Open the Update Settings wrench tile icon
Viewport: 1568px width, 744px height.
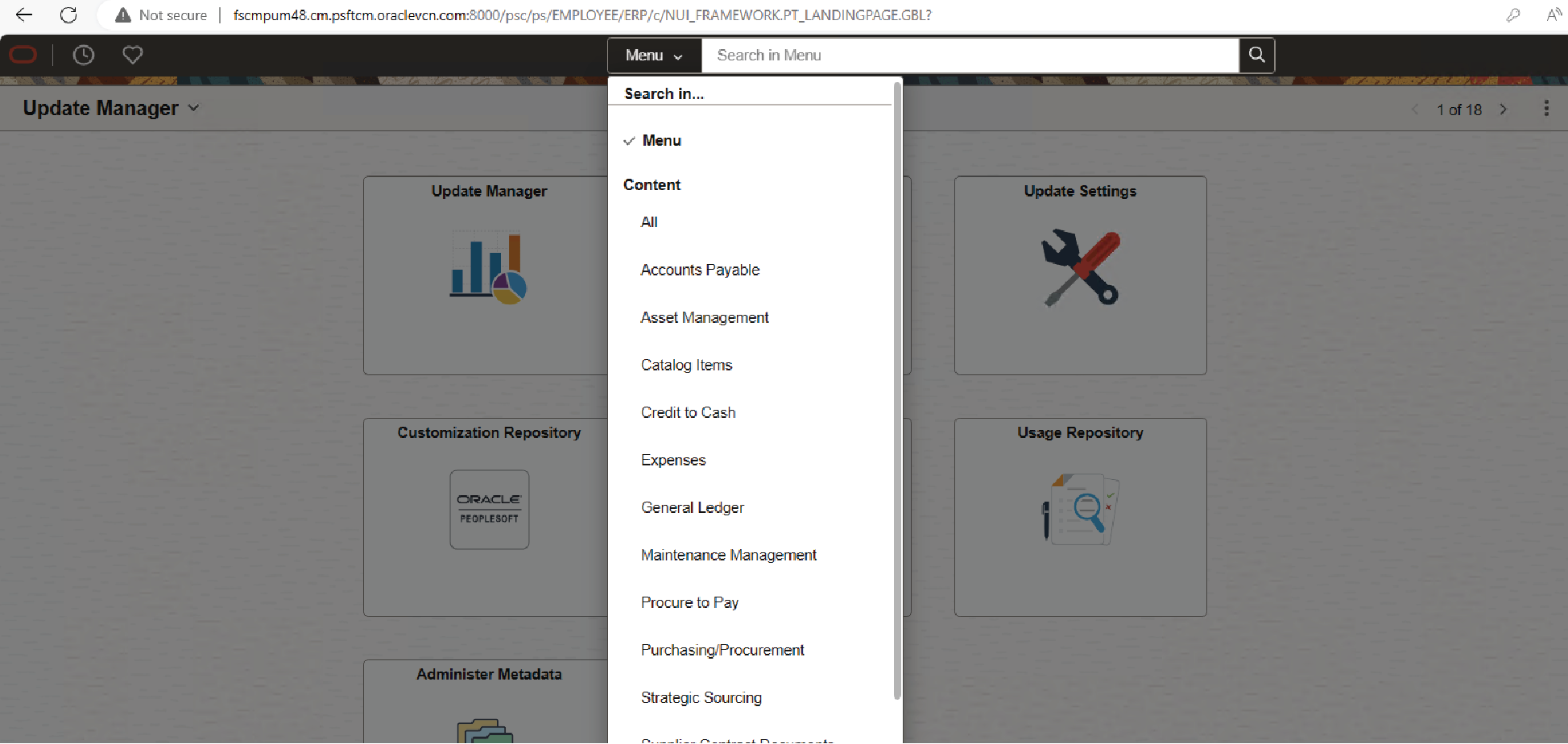1080,268
